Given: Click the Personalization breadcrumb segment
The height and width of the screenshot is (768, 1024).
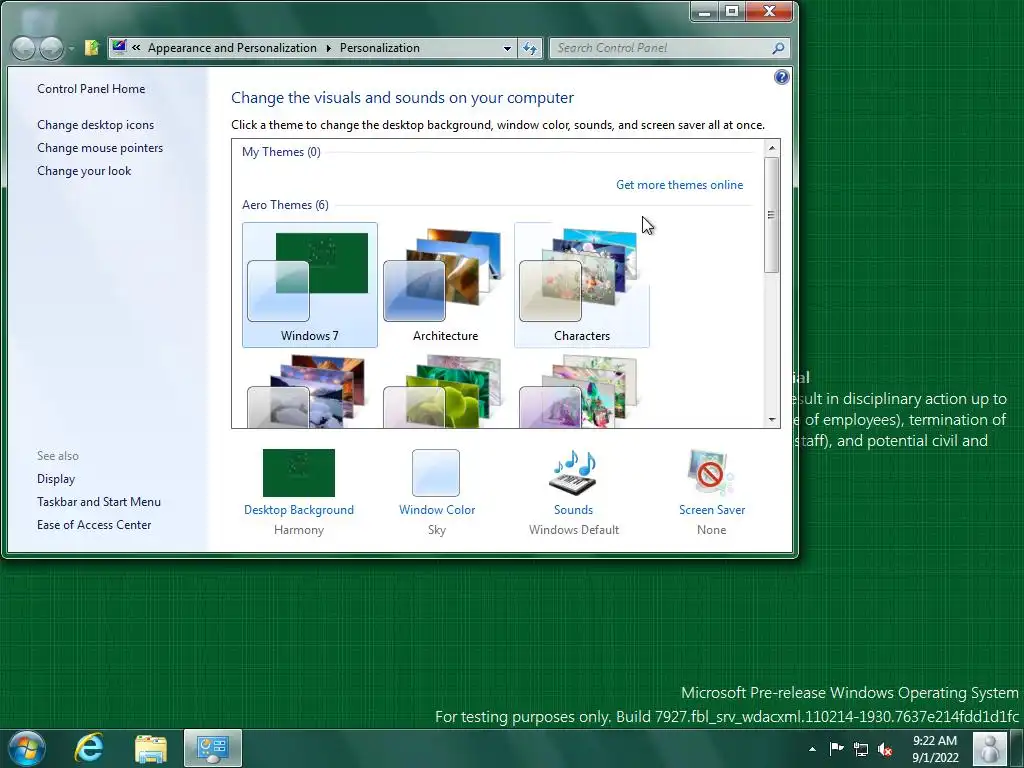Looking at the screenshot, I should [379, 48].
